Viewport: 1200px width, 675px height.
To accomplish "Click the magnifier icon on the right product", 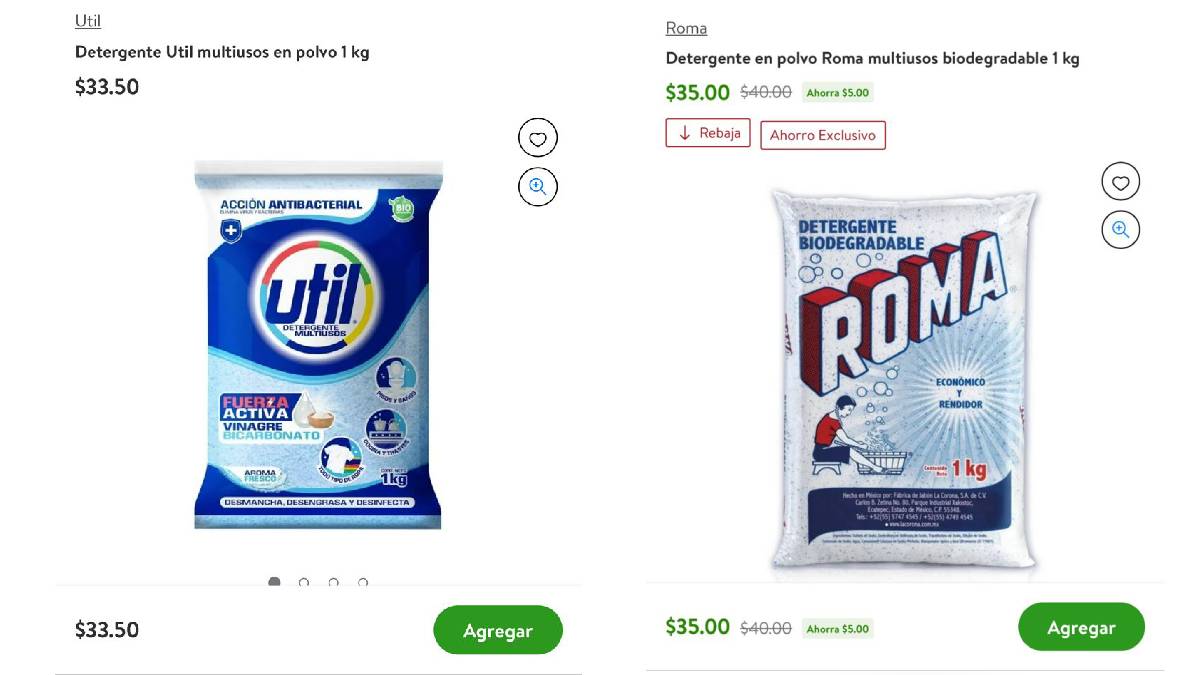I will click(x=1120, y=229).
